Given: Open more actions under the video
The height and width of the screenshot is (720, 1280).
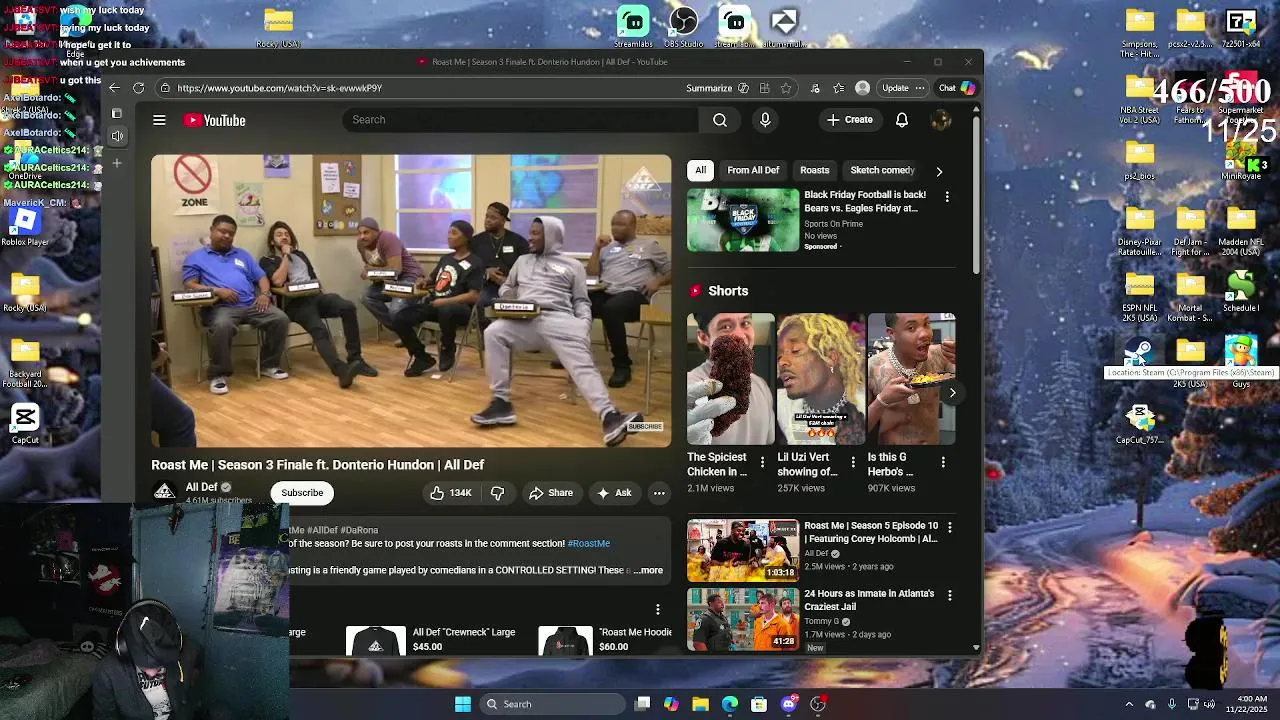Looking at the screenshot, I should (659, 493).
